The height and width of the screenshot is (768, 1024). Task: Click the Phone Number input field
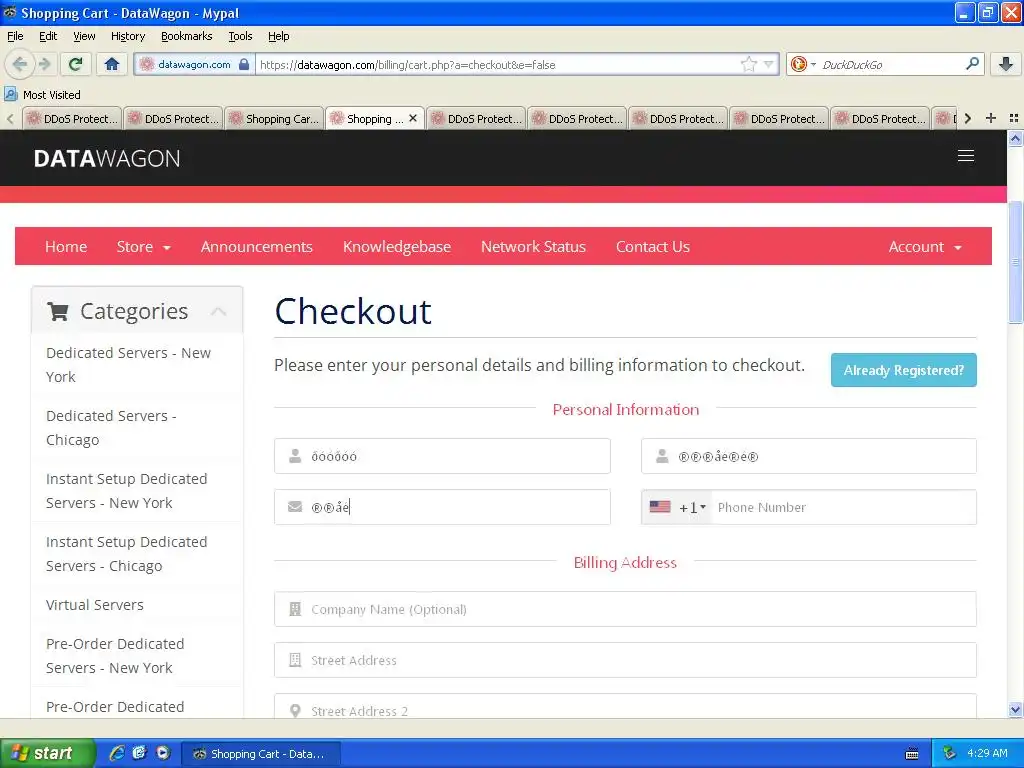(x=843, y=507)
